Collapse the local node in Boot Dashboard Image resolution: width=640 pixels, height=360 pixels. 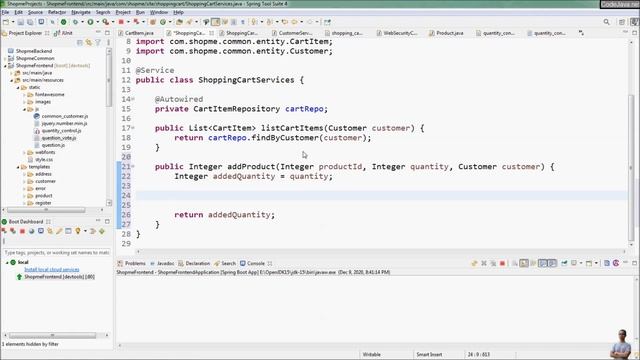click(x=7, y=262)
